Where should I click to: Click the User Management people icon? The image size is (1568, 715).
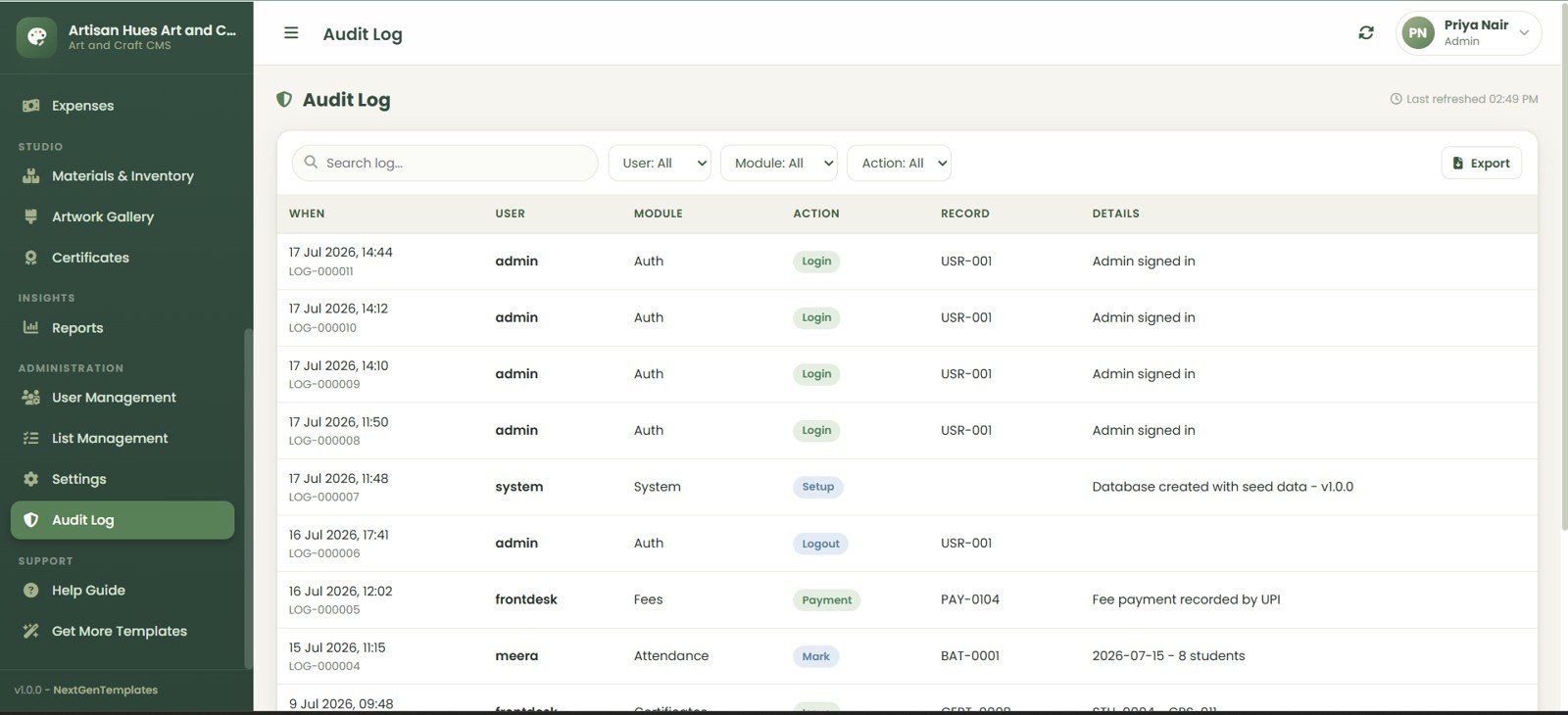[31, 398]
